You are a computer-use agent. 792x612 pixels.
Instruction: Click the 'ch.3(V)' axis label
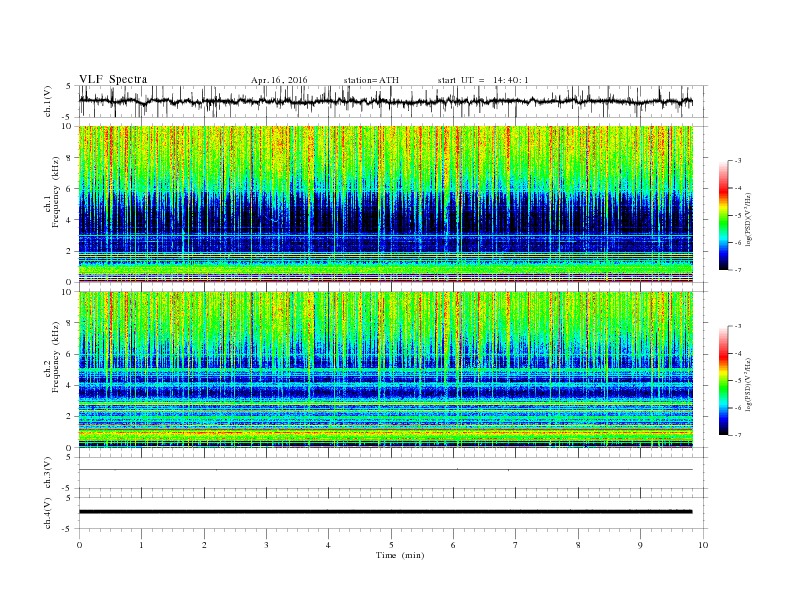click(x=48, y=473)
